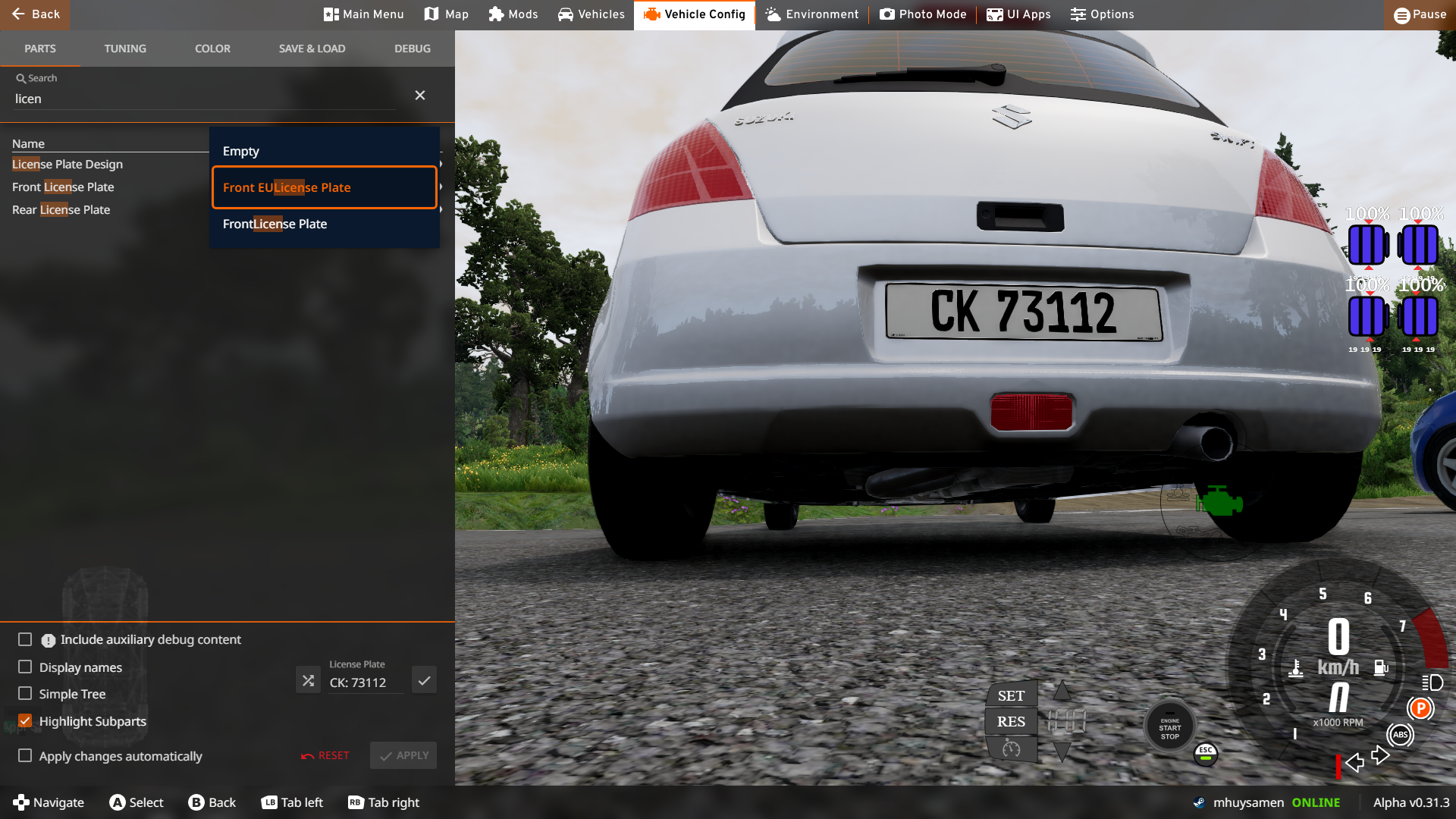
Task: Click the B Back hint
Action: (212, 802)
